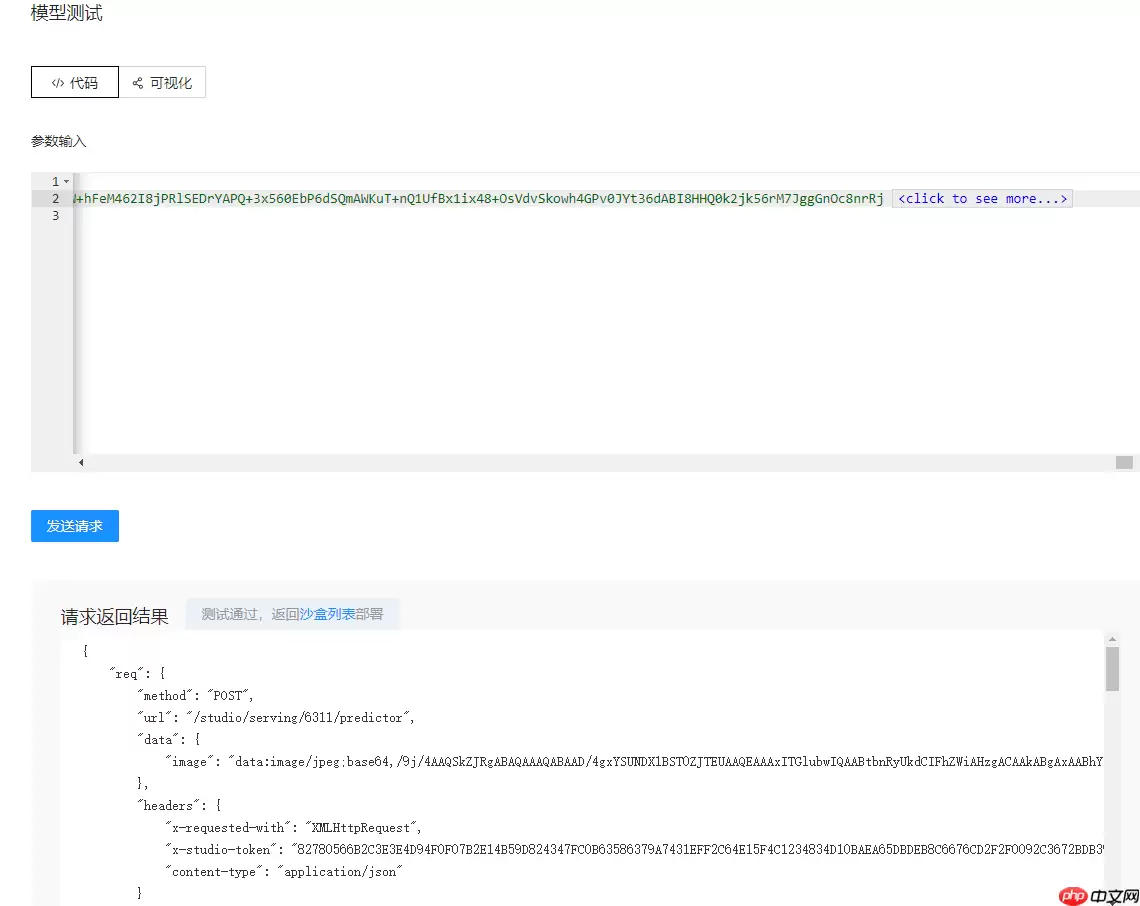Click the "content-type" header line in results
The image size is (1140, 906).
[284, 871]
